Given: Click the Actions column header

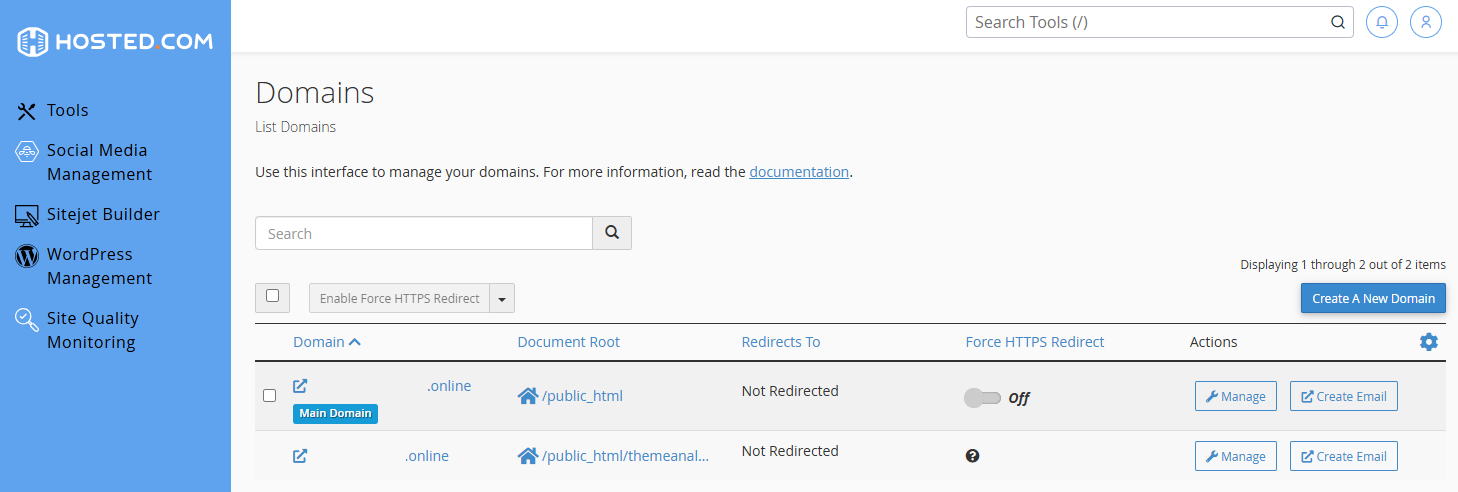Looking at the screenshot, I should coord(1214,342).
